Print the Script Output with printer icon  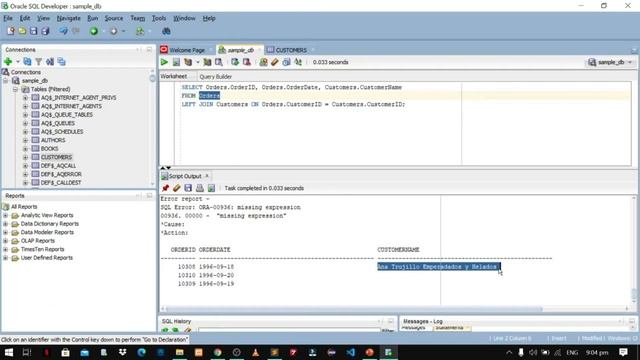[x=200, y=188]
